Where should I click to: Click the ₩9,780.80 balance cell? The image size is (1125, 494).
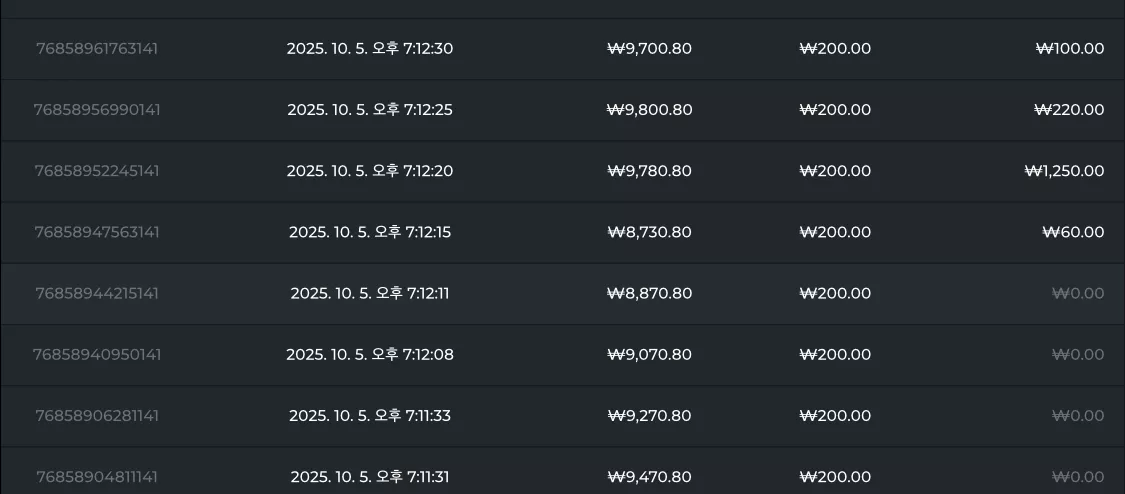649,171
